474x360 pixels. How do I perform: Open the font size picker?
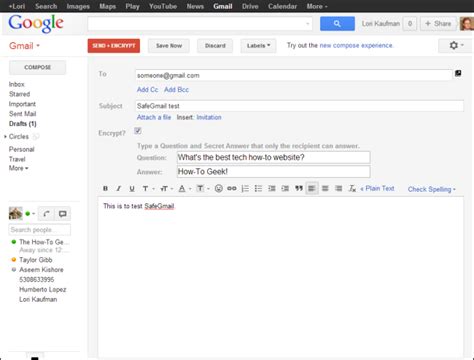point(166,189)
